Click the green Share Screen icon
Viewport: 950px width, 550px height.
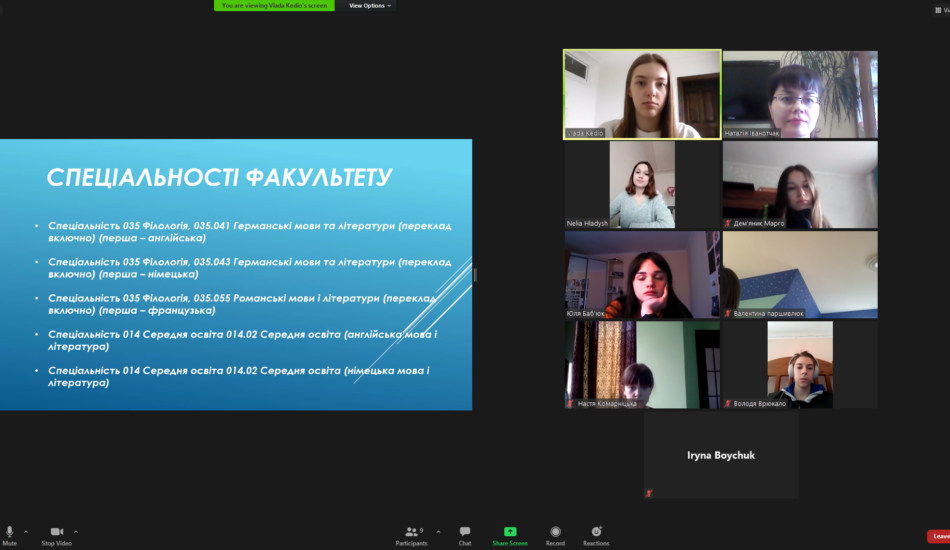[x=510, y=532]
